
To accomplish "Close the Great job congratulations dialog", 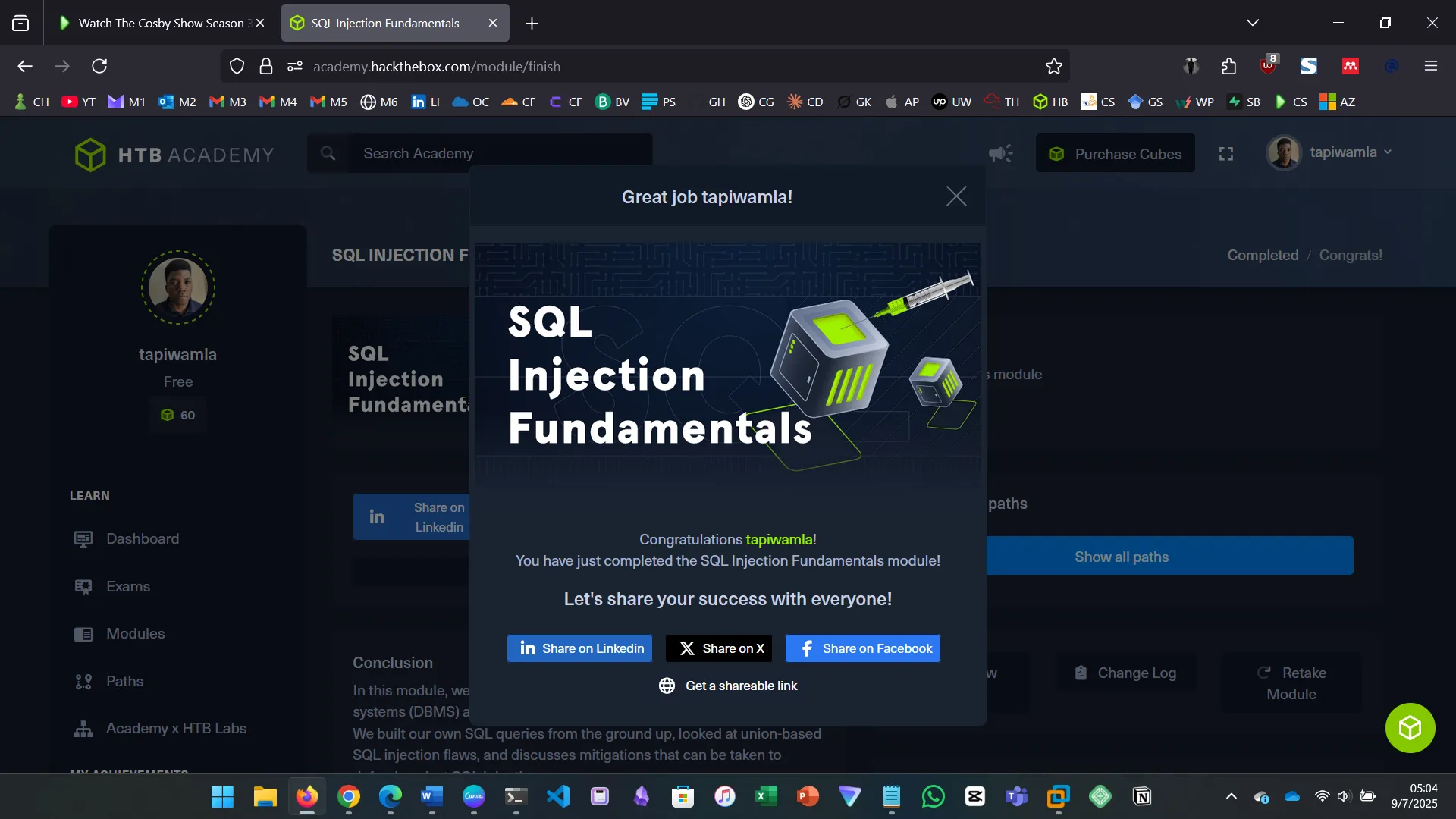I will point(956,196).
